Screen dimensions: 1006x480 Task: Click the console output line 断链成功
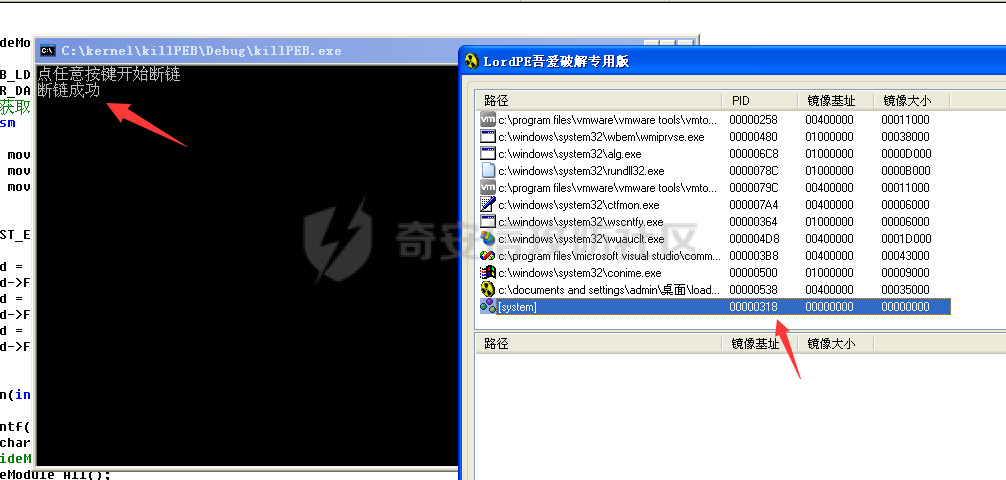69,90
